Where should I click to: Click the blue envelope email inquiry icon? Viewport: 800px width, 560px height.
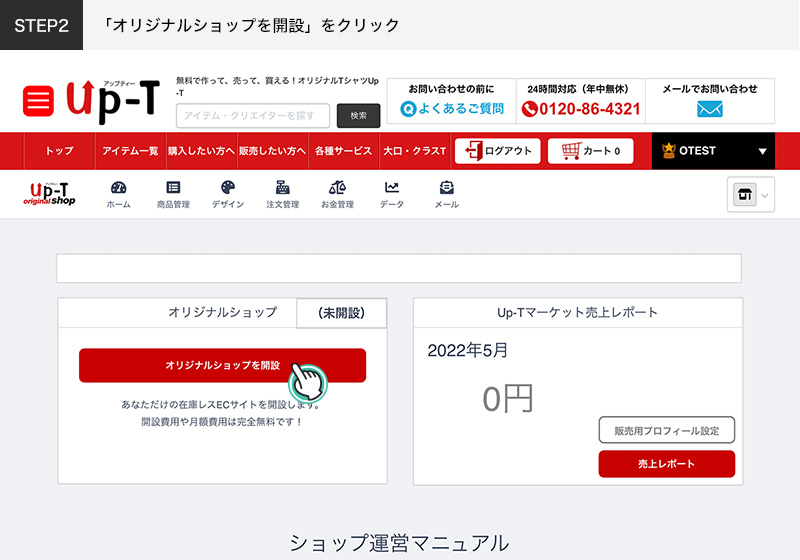pos(709,109)
